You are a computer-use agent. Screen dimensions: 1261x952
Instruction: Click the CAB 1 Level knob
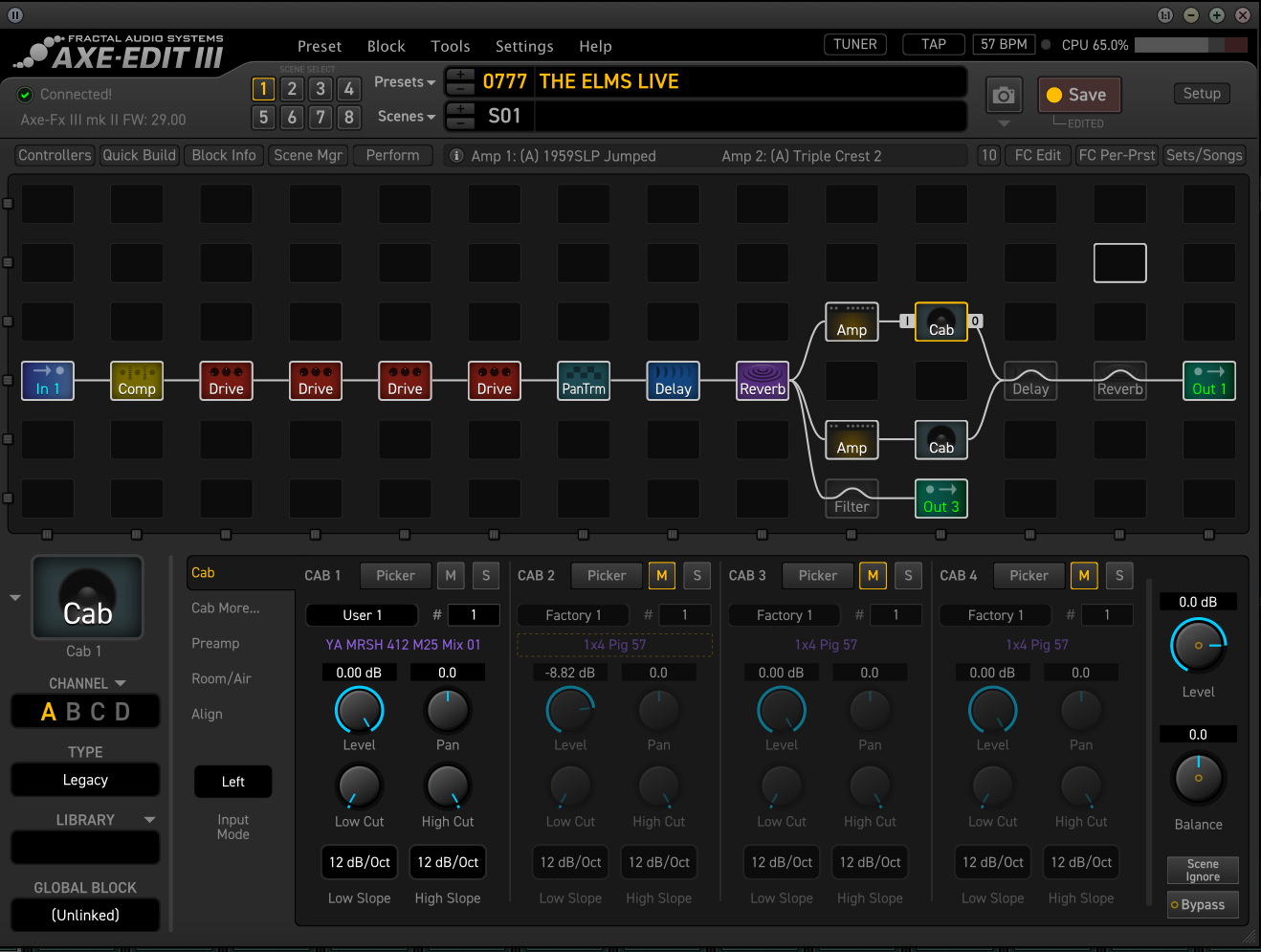[359, 710]
